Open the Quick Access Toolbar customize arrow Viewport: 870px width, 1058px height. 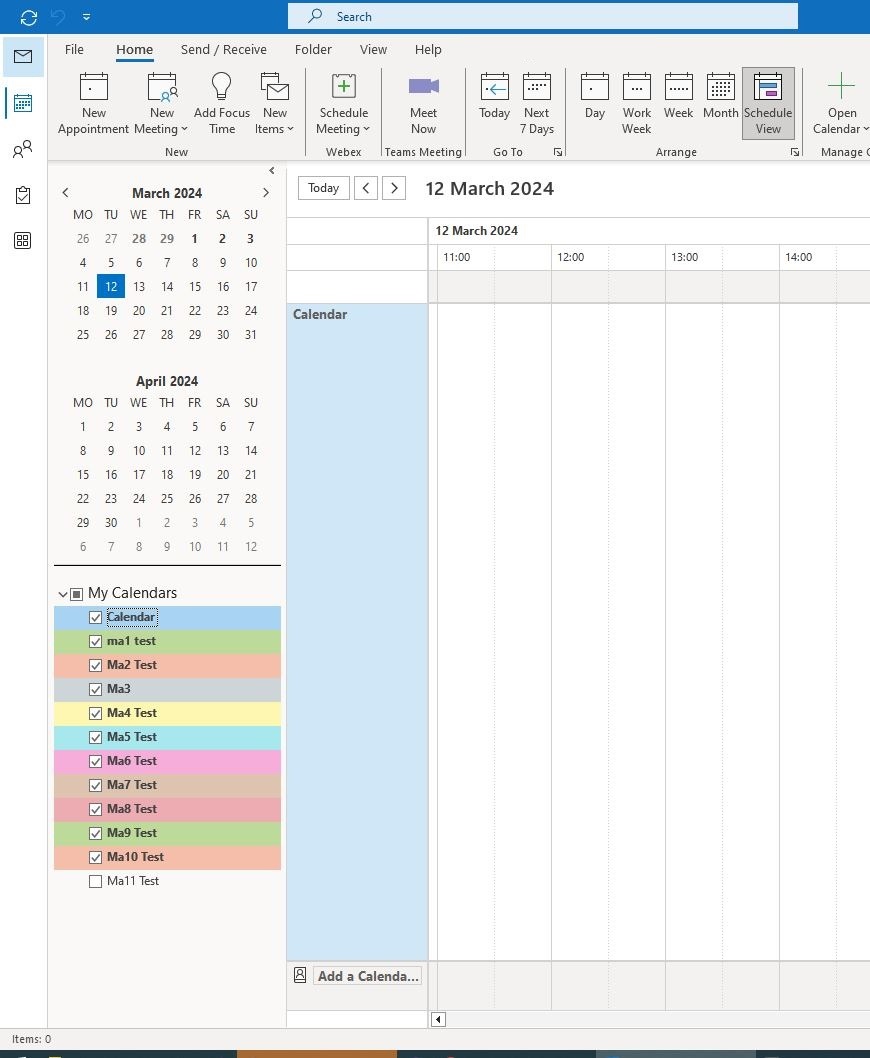[86, 17]
